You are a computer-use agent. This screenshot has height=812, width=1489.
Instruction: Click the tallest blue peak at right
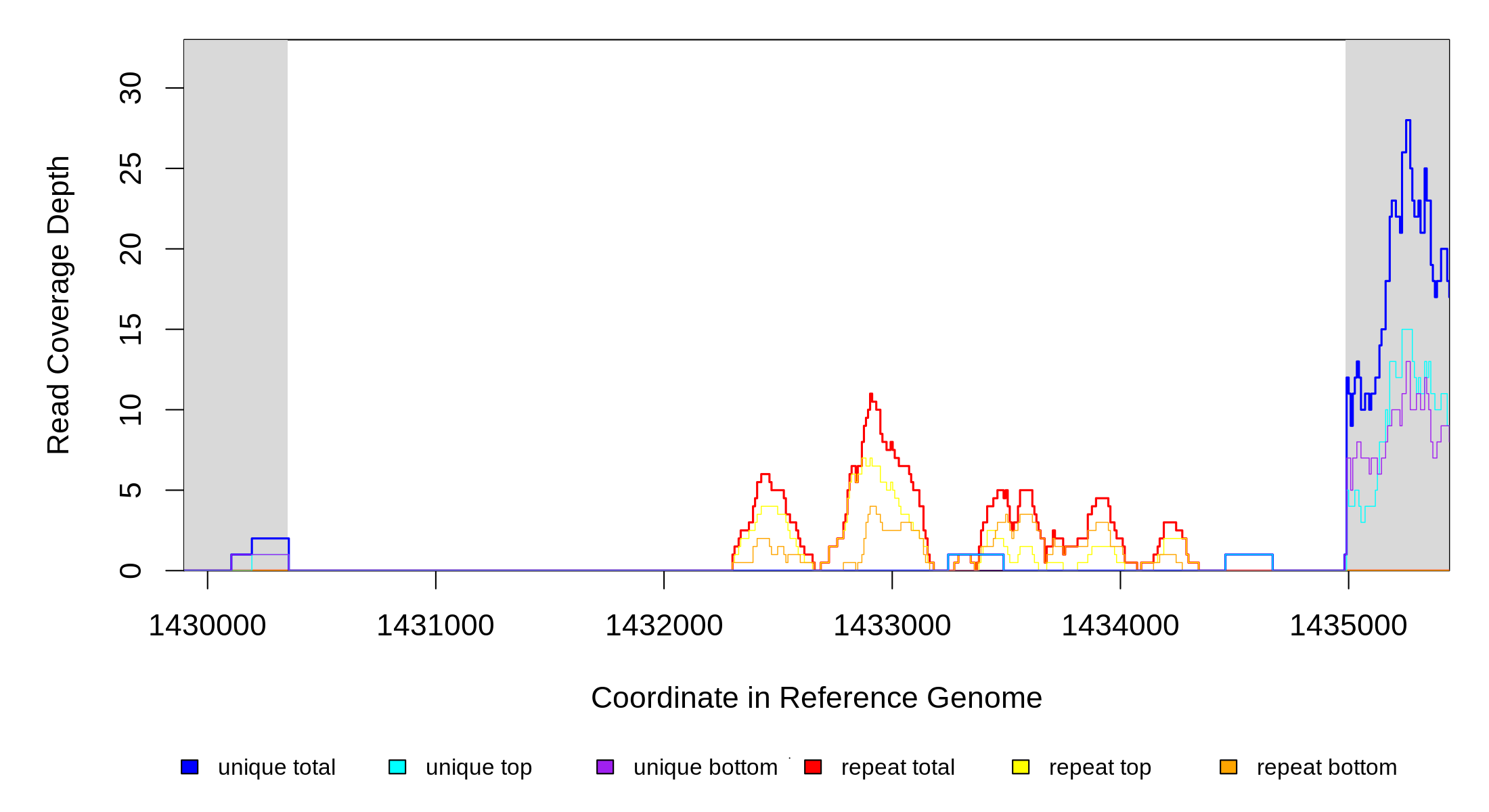(x=1408, y=122)
